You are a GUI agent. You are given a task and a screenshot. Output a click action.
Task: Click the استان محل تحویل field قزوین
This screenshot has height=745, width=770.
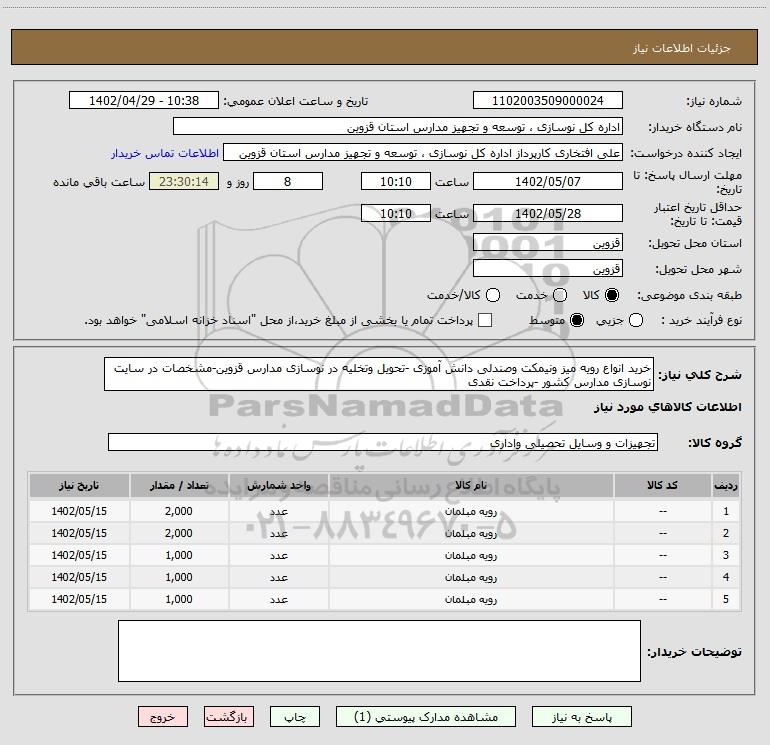(548, 242)
